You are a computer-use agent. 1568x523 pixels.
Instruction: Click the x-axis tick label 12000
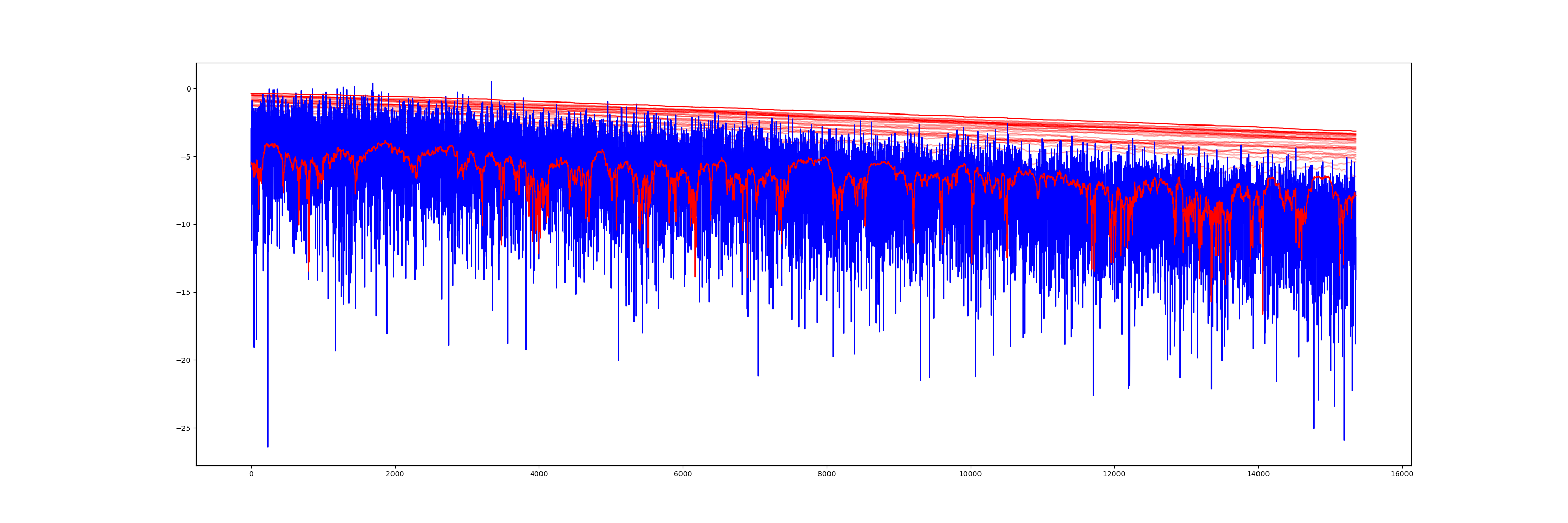[x=1114, y=475]
